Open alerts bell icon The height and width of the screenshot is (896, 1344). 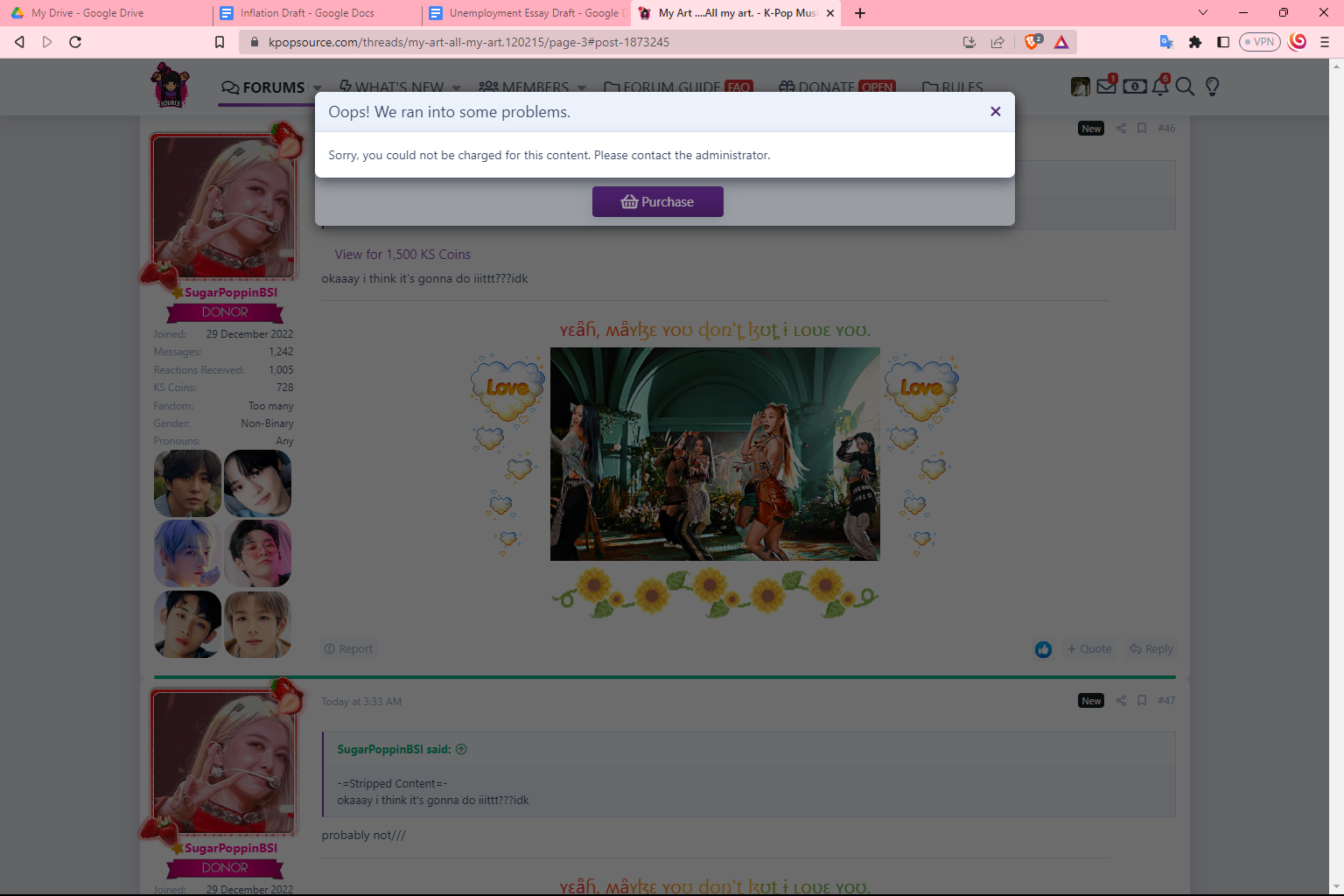point(1160,86)
